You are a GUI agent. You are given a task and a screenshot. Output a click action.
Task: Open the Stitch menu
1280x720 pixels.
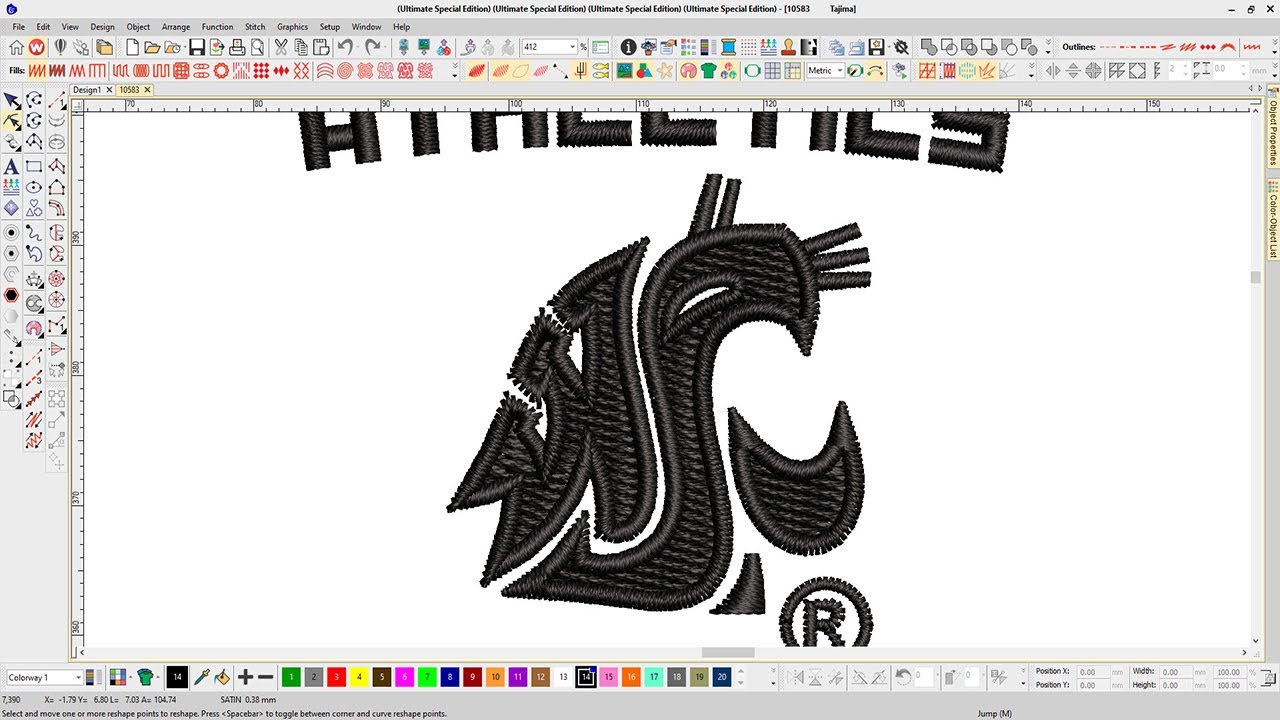point(255,27)
